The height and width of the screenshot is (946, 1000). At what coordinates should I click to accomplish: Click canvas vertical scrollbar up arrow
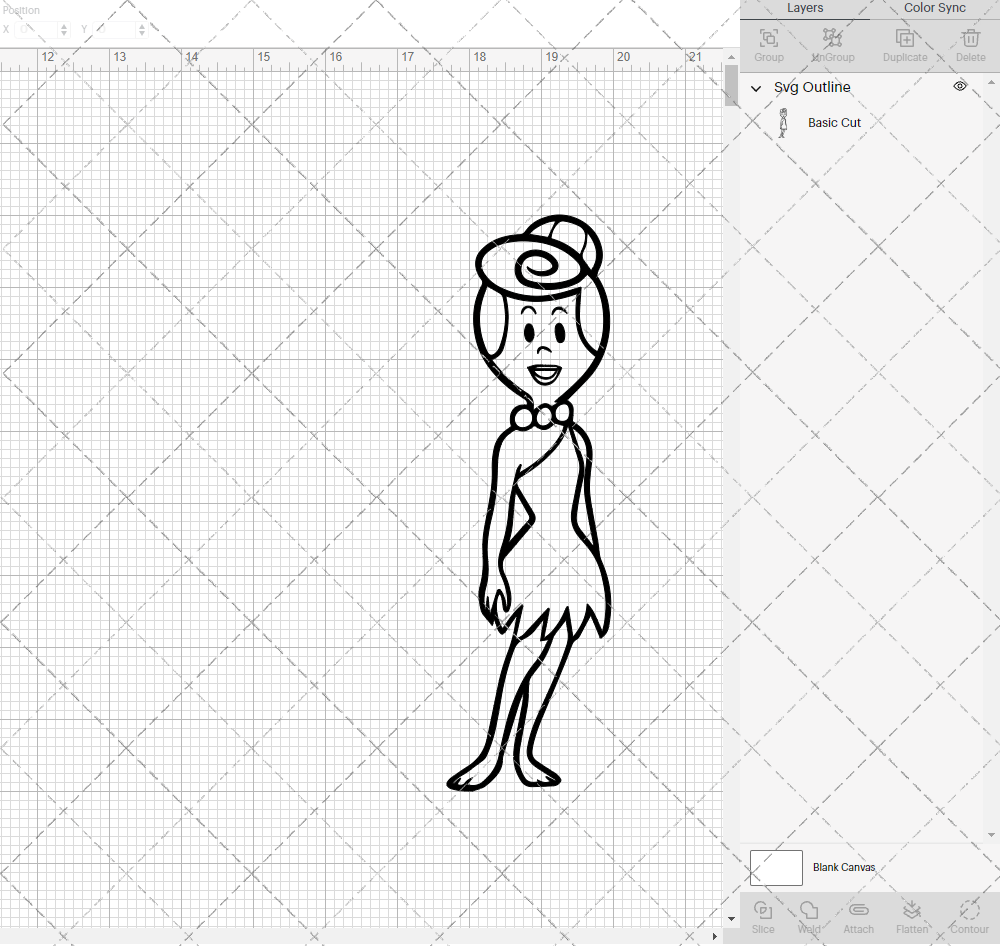tap(732, 57)
